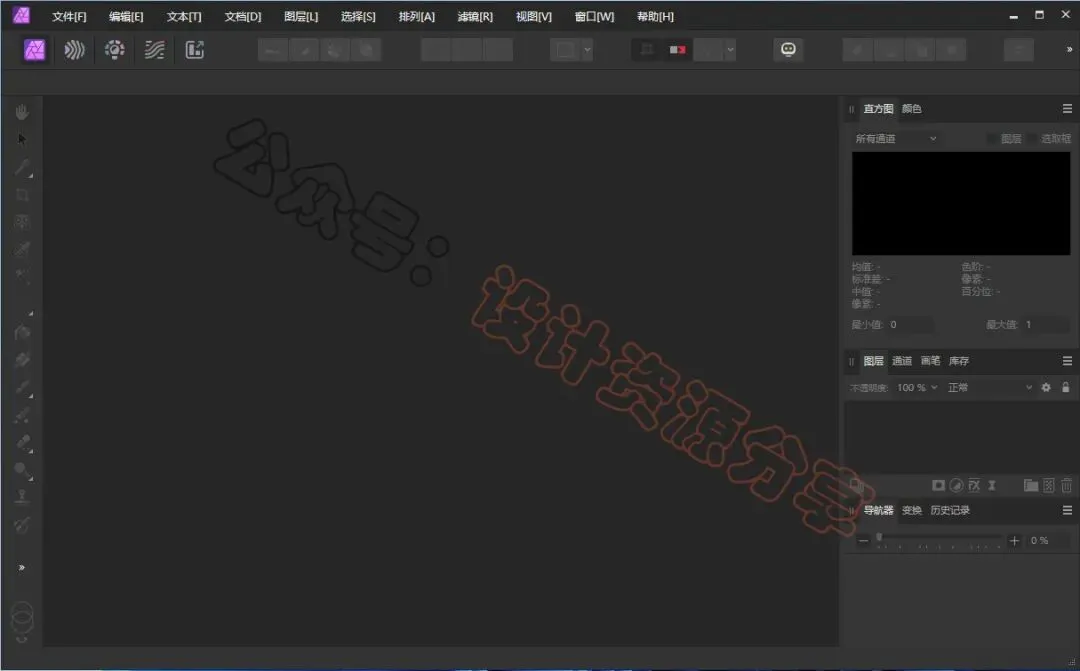Open the opacity 100 % dropdown
The width and height of the screenshot is (1080, 671).
click(x=917, y=387)
